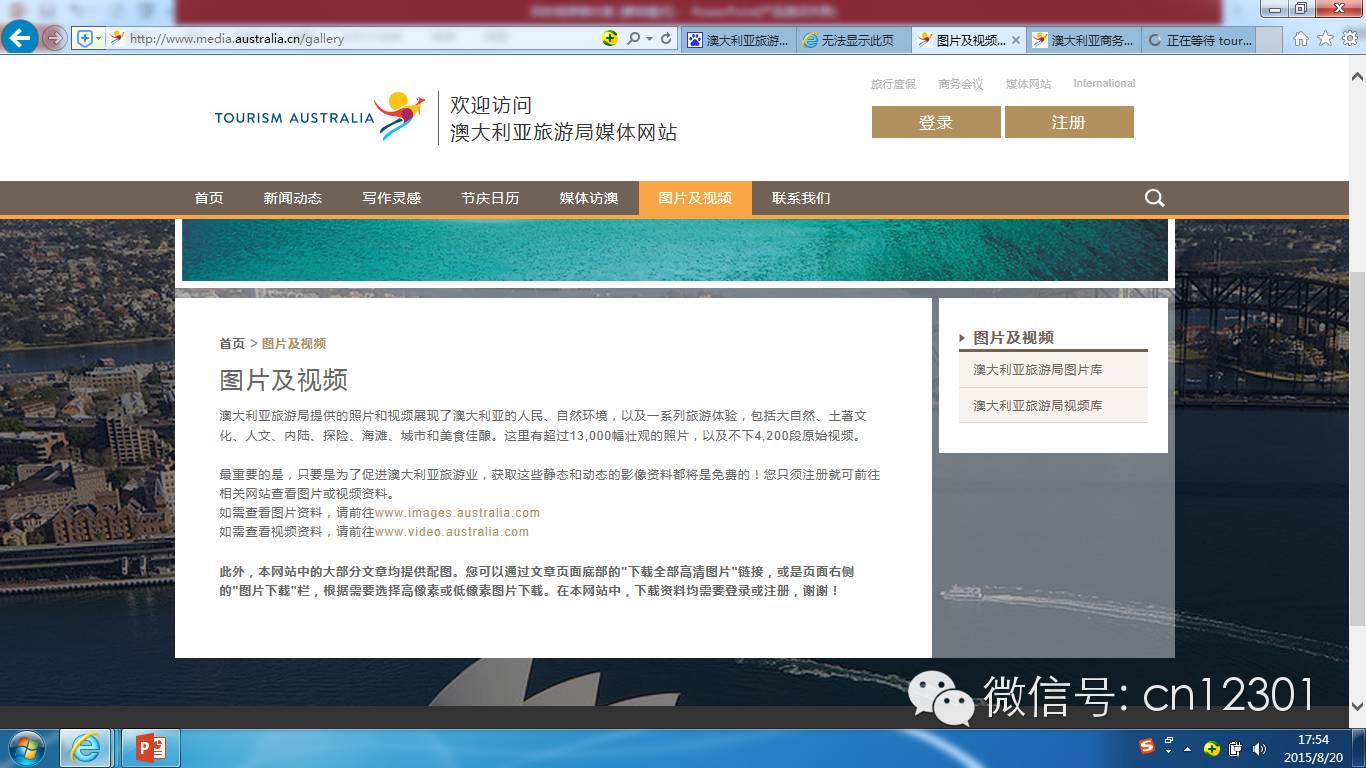Switch to the 澳大利亚旅游 tab with paw icon
1366x768 pixels.
[739, 40]
